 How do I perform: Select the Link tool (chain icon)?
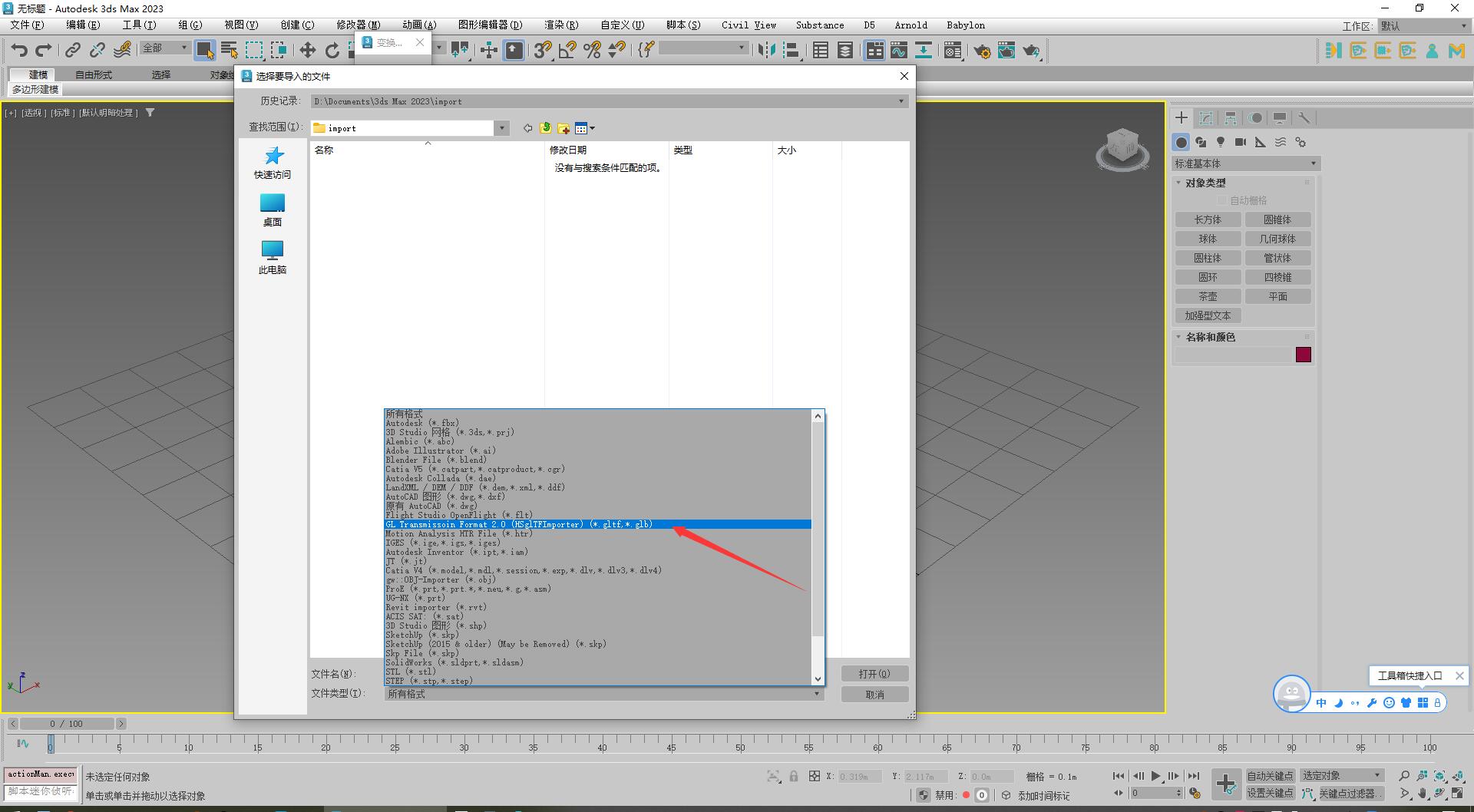click(72, 51)
